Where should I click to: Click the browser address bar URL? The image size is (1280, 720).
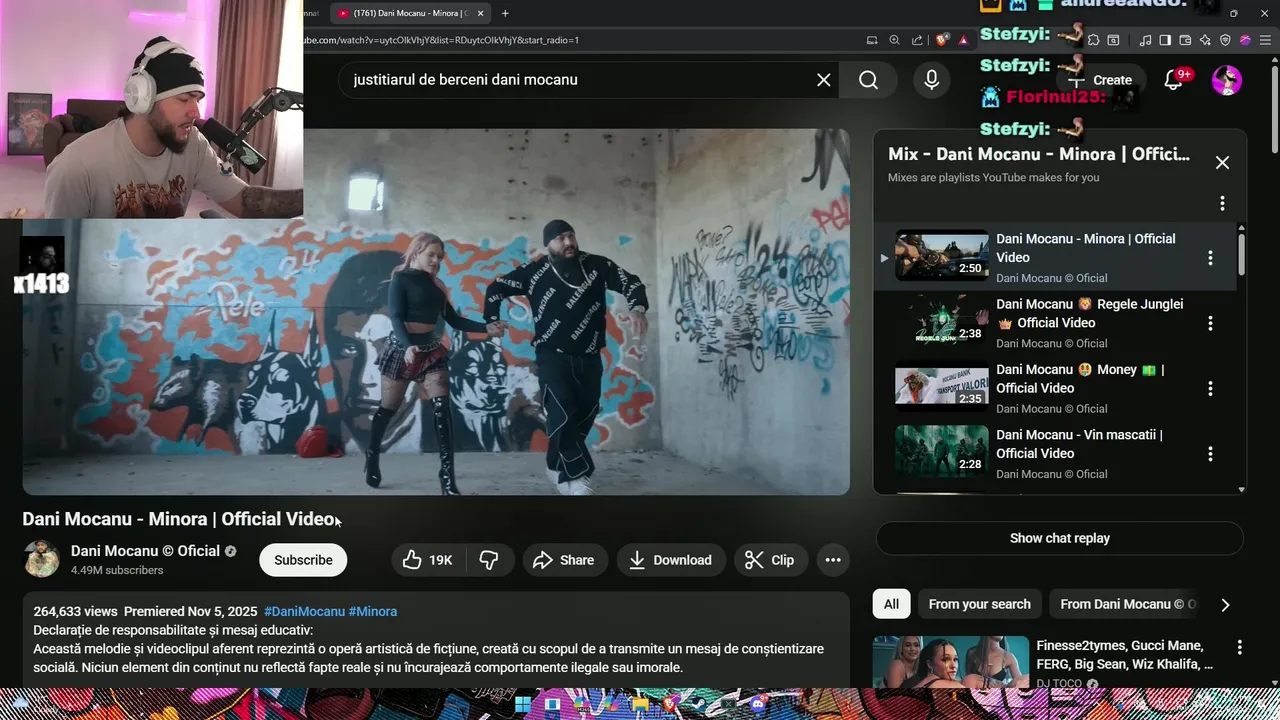(x=440, y=40)
